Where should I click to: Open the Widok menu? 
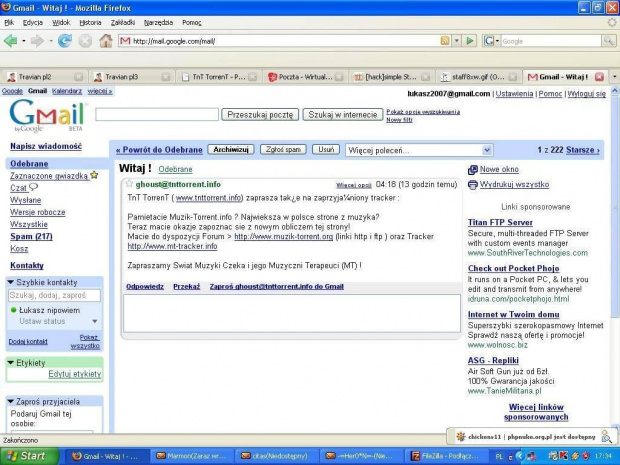pyautogui.click(x=61, y=23)
